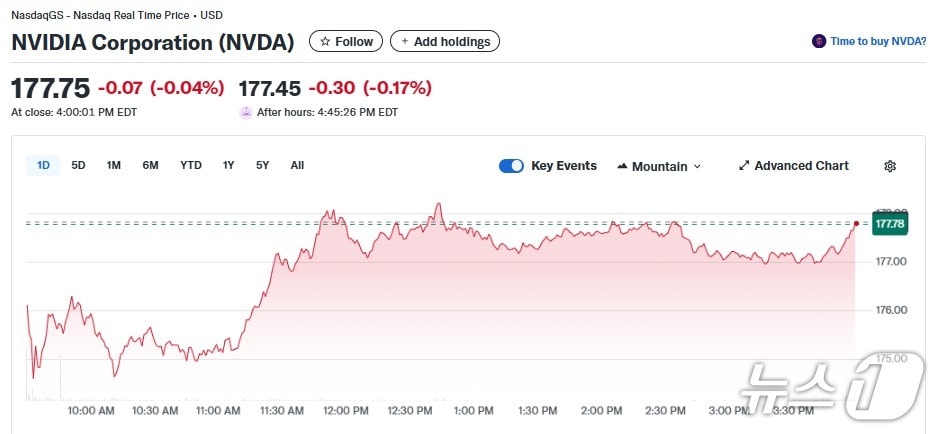Select the 1D time range tab
The height and width of the screenshot is (434, 938).
click(43, 166)
